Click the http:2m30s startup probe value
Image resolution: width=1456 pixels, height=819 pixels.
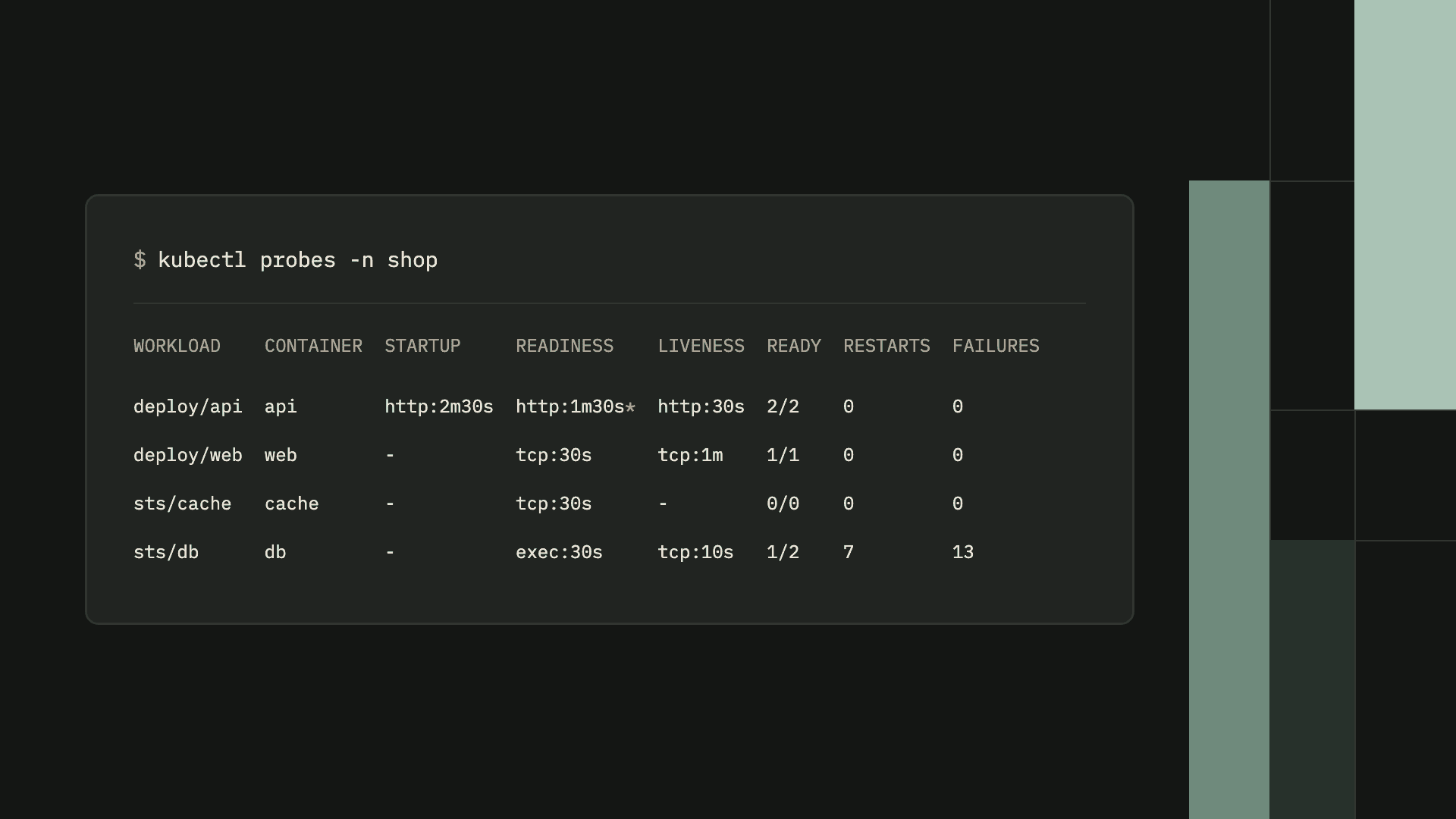[439, 407]
